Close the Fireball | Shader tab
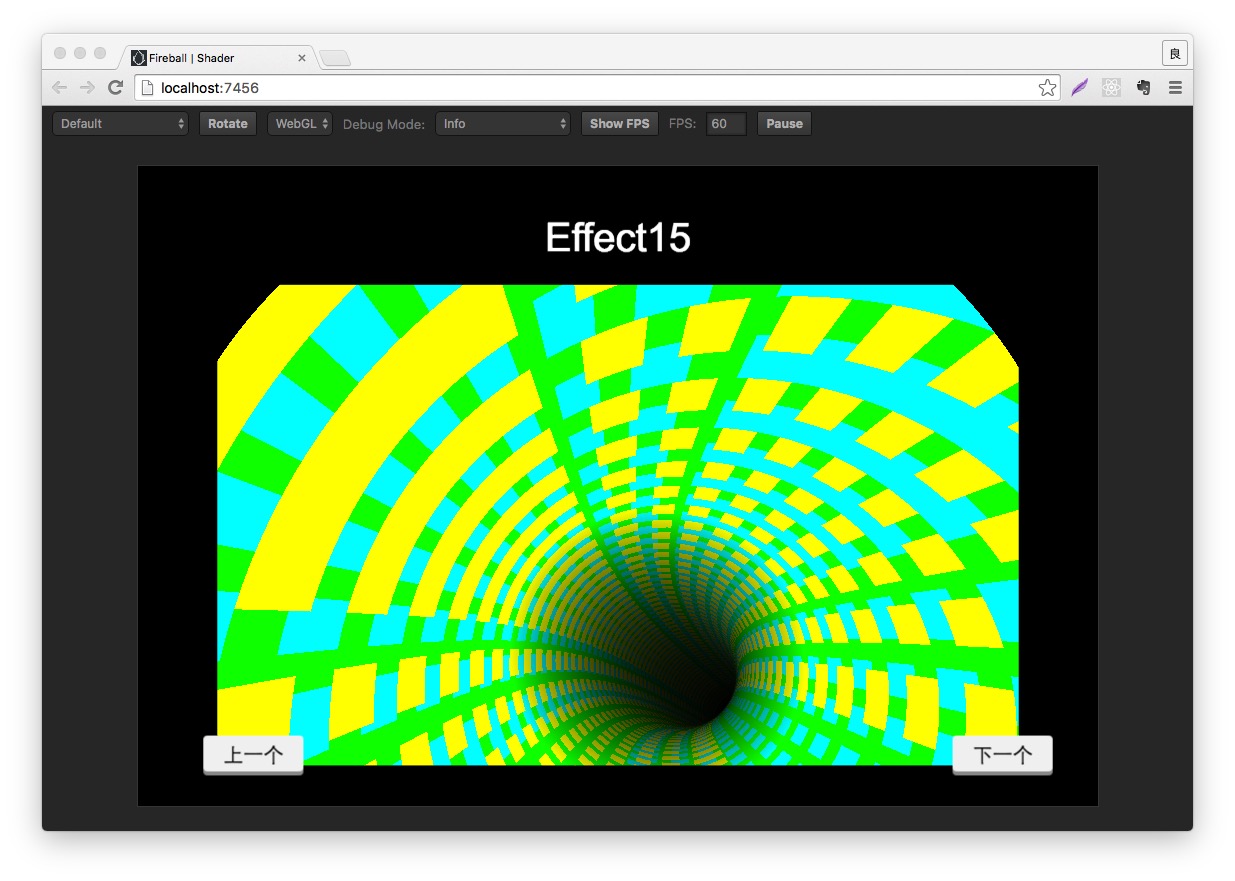Screen dimensions: 1235x881 (x=302, y=58)
